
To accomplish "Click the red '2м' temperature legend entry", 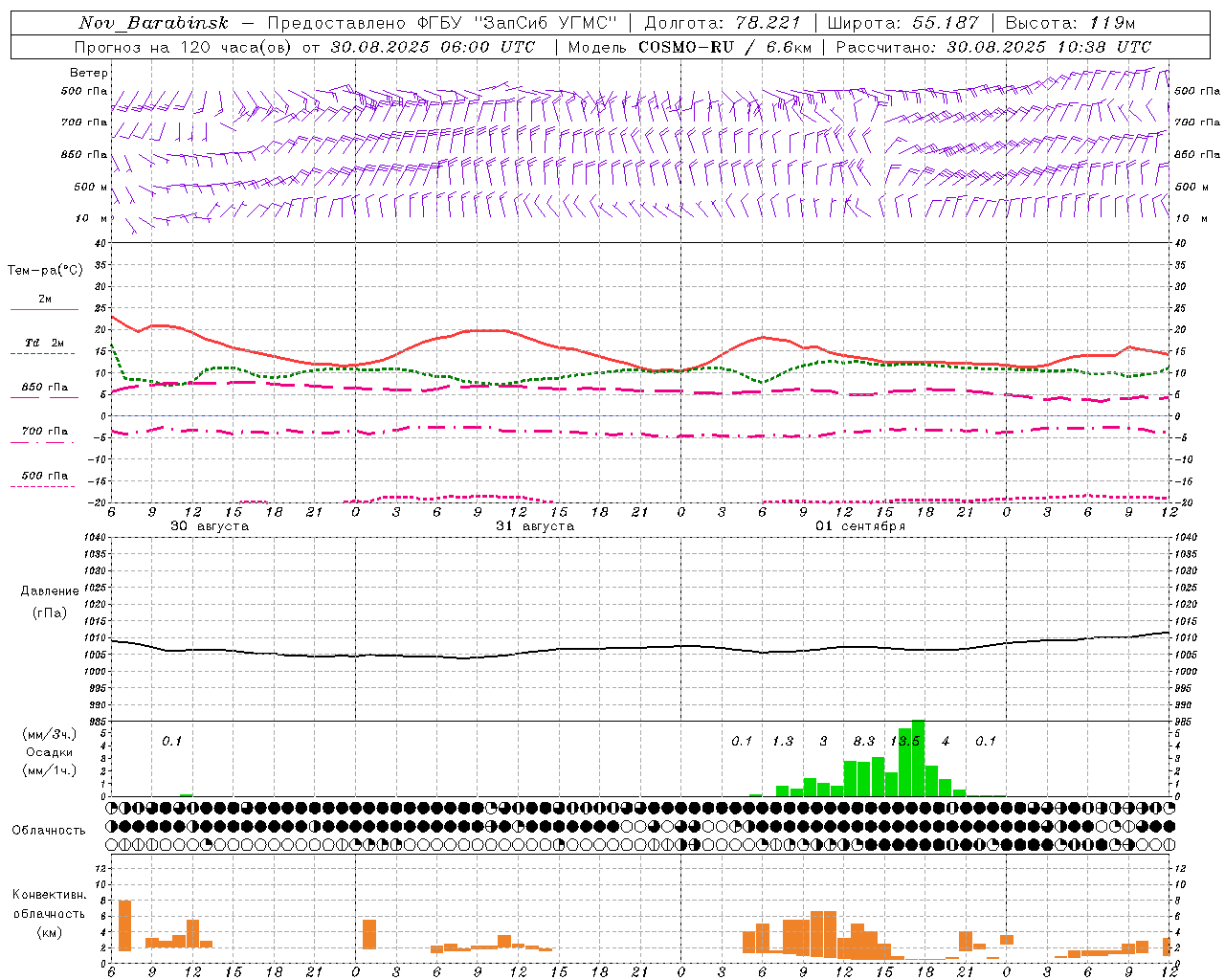I will [x=45, y=300].
